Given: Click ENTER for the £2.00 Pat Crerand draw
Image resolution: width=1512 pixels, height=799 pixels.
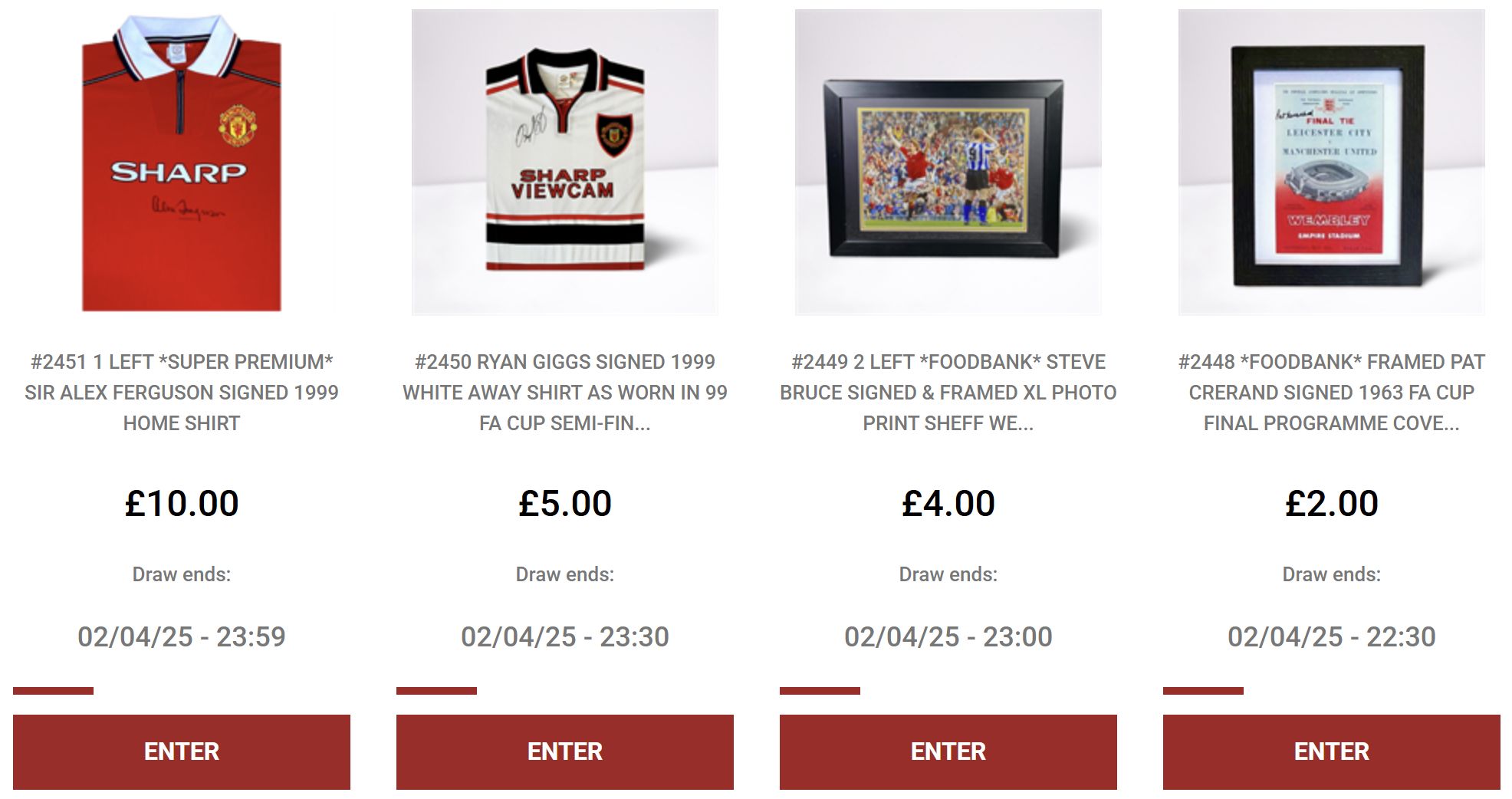Looking at the screenshot, I should click(x=1332, y=751).
